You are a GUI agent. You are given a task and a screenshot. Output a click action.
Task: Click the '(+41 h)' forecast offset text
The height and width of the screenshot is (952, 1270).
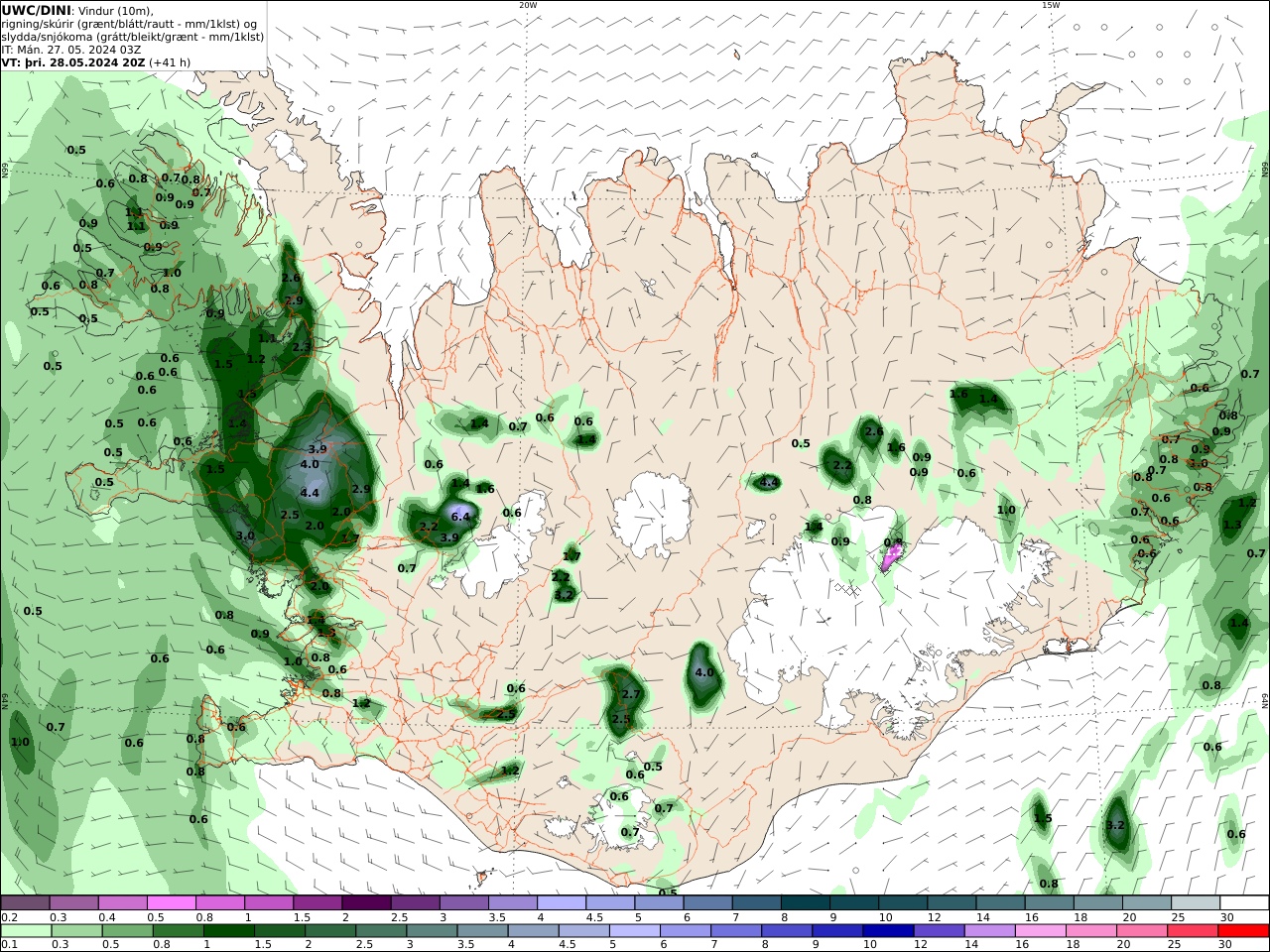point(170,61)
